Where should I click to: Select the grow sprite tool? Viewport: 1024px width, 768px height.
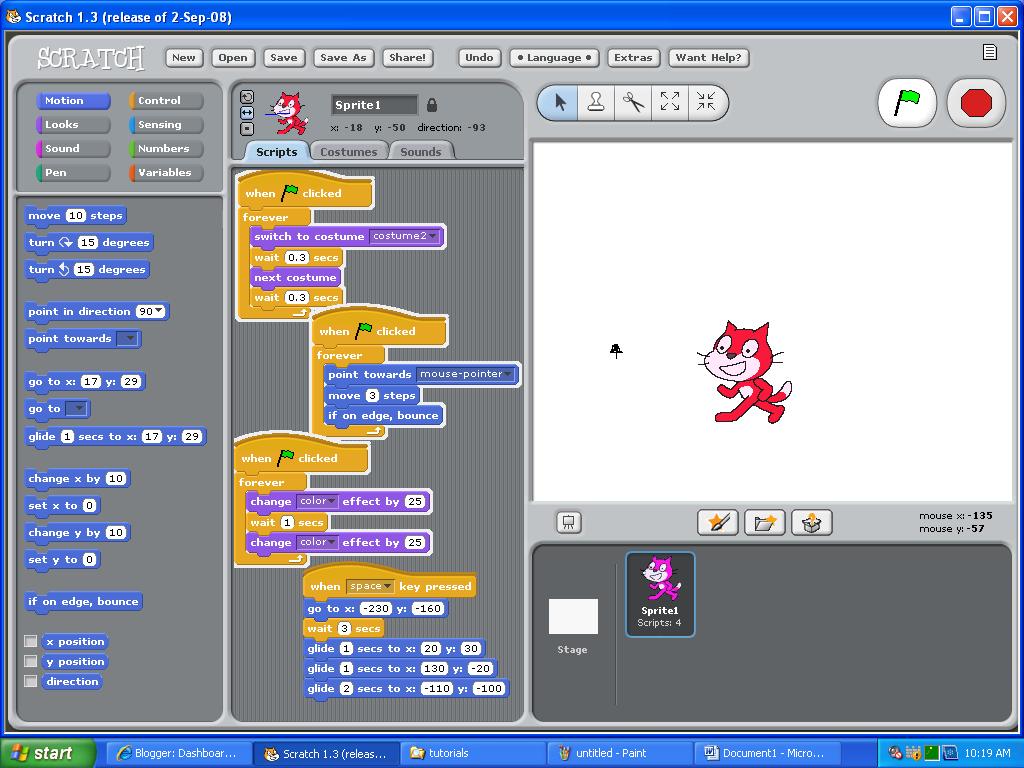coord(669,103)
